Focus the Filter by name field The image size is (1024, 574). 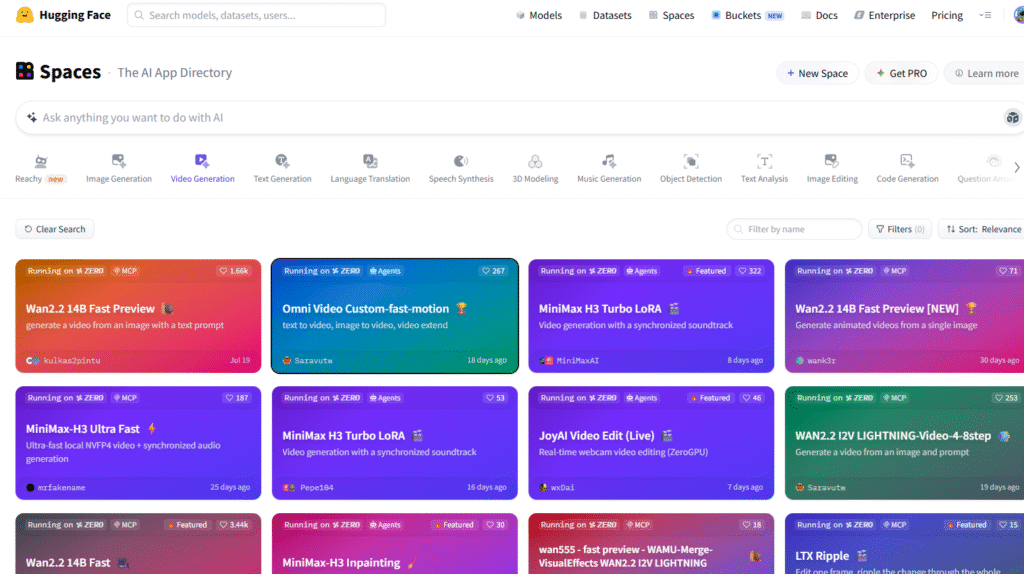794,229
